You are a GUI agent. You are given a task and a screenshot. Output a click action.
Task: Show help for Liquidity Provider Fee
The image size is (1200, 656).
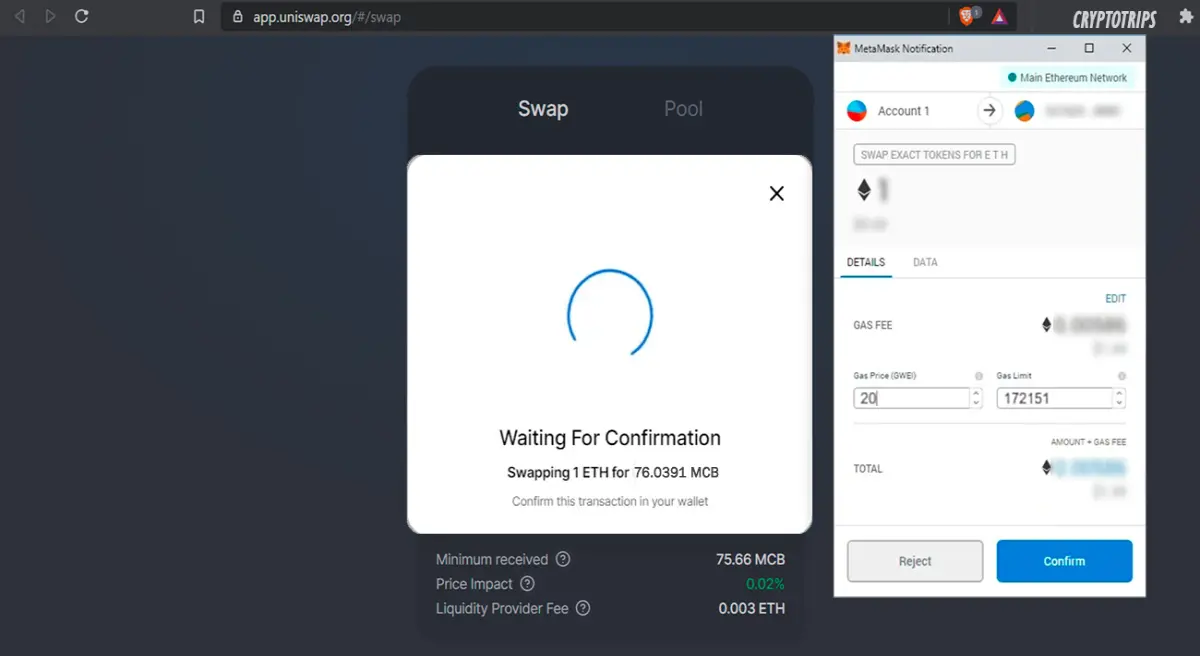coord(583,608)
